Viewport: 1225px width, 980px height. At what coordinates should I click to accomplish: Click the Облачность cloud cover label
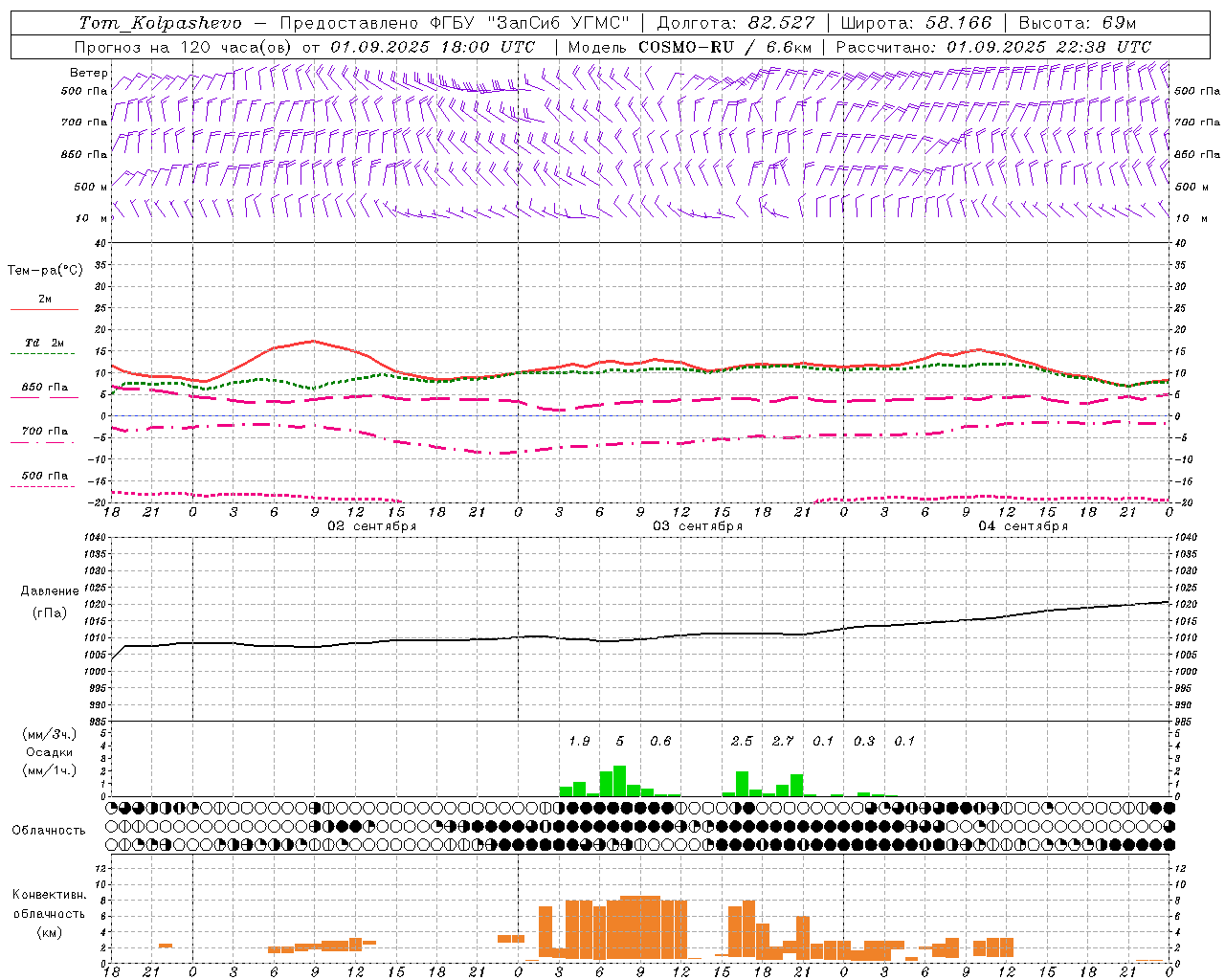pyautogui.click(x=49, y=831)
